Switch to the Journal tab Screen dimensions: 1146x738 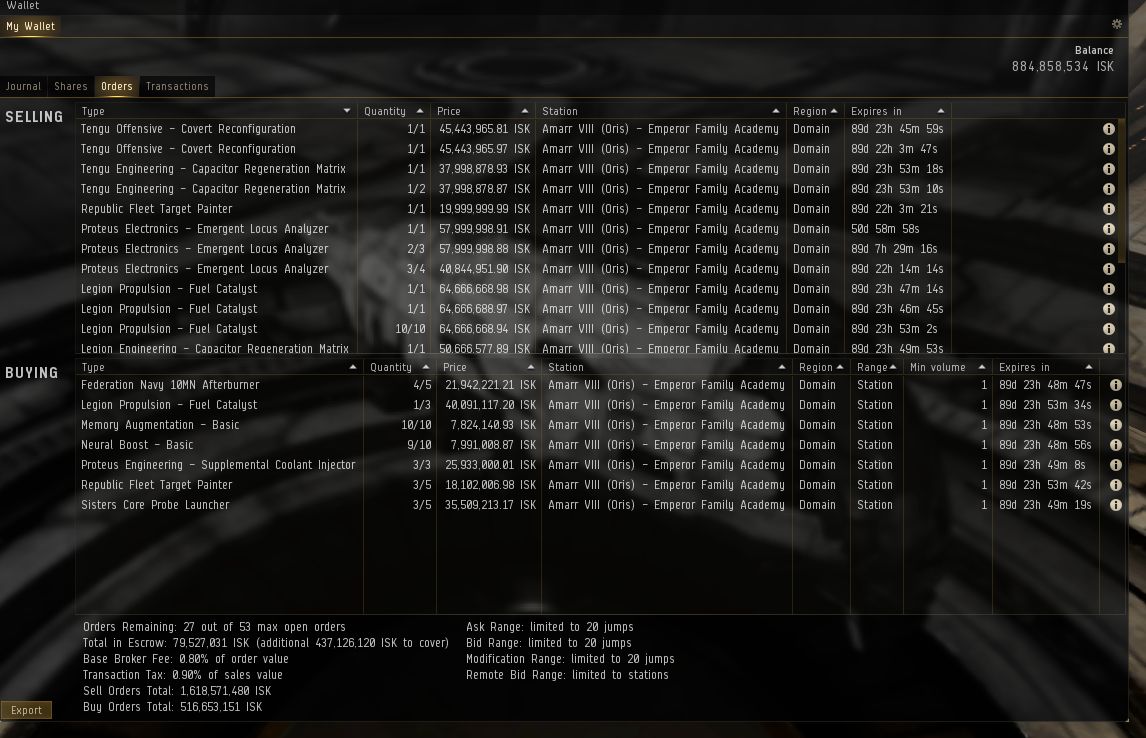pyautogui.click(x=24, y=86)
